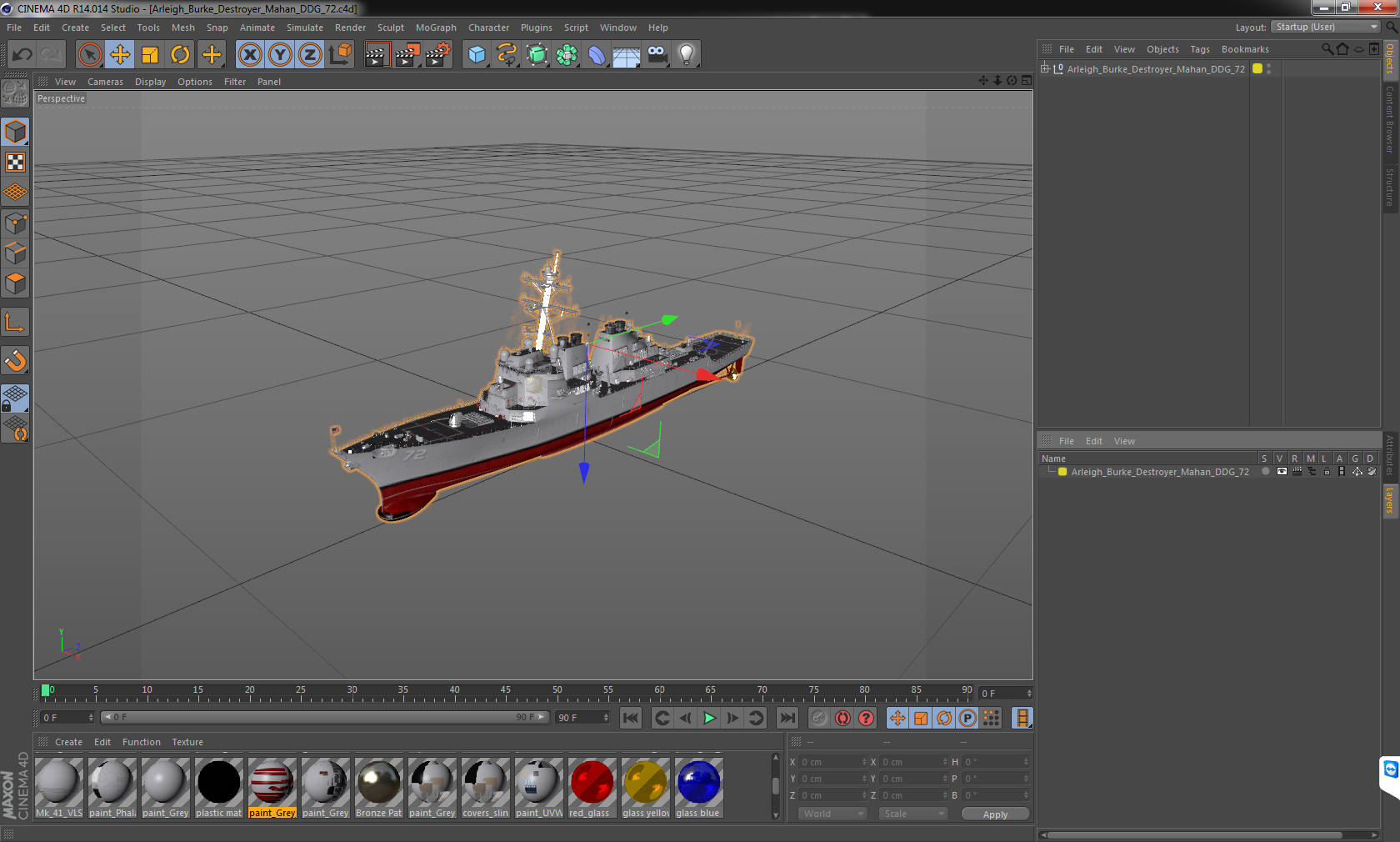The width and height of the screenshot is (1400, 842).
Task: Enable Texture mode checkerboard icon
Action: [x=16, y=162]
